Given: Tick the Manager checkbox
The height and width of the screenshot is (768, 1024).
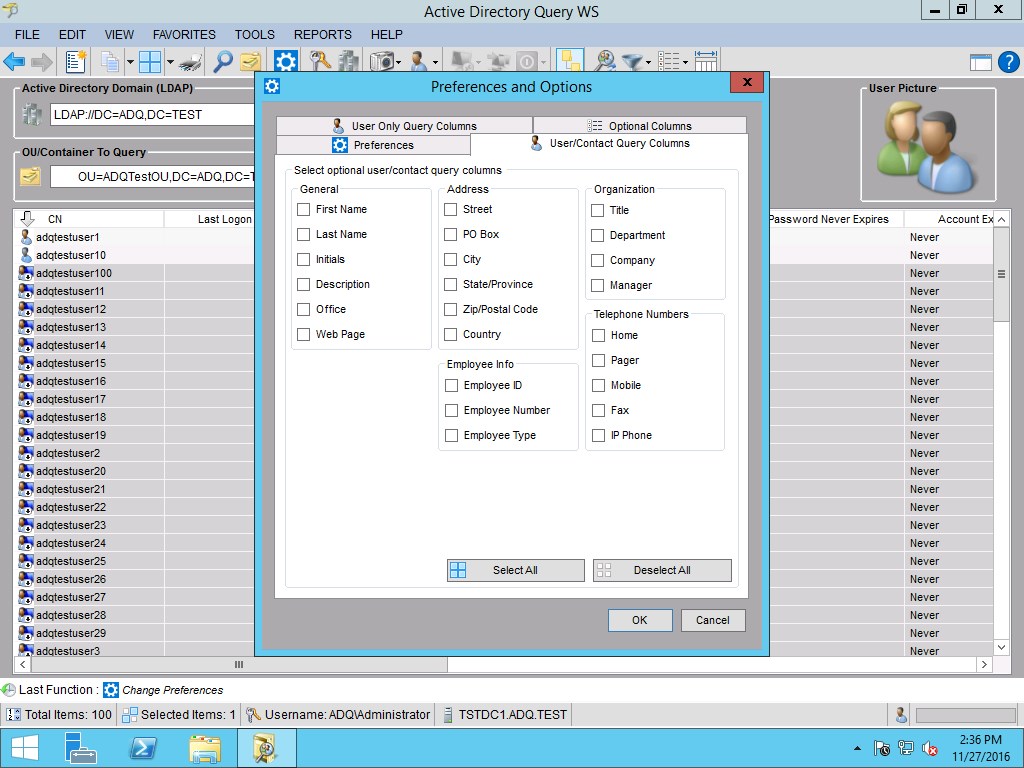Looking at the screenshot, I should [x=598, y=285].
